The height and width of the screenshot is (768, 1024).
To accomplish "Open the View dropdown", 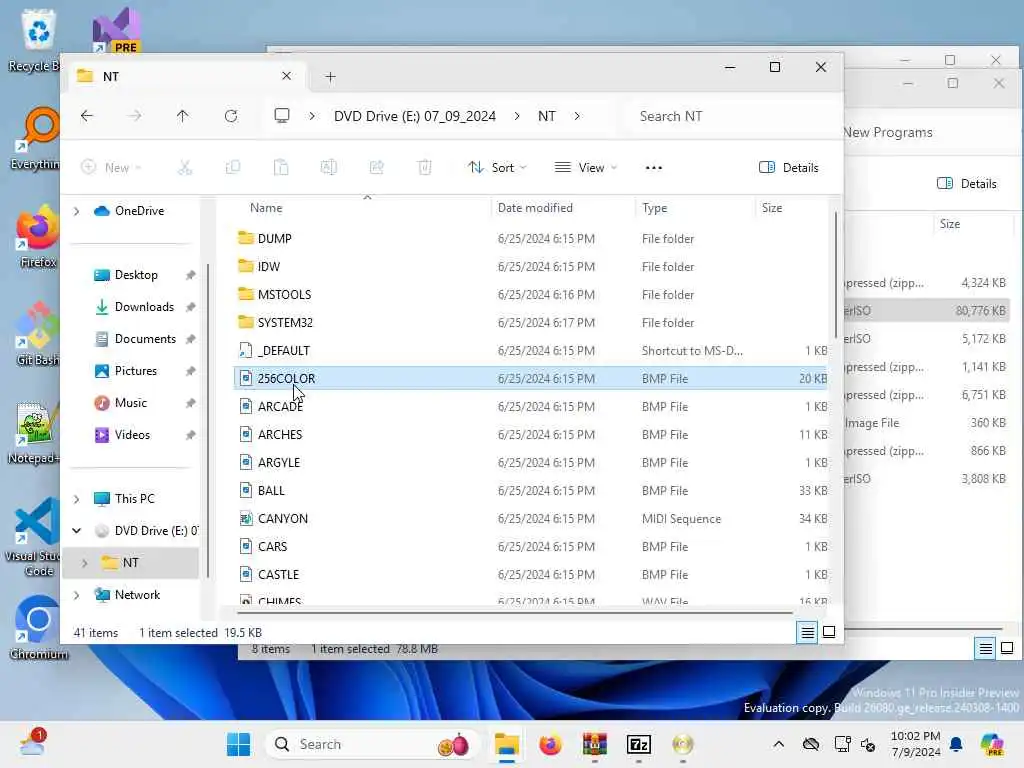I will pos(586,168).
